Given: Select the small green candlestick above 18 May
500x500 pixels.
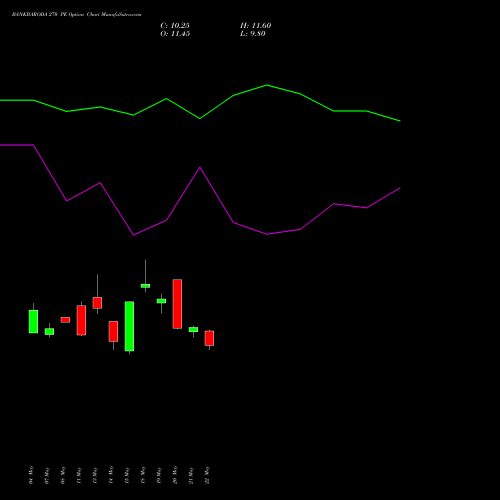Looking at the screenshot, I should [x=145, y=286].
